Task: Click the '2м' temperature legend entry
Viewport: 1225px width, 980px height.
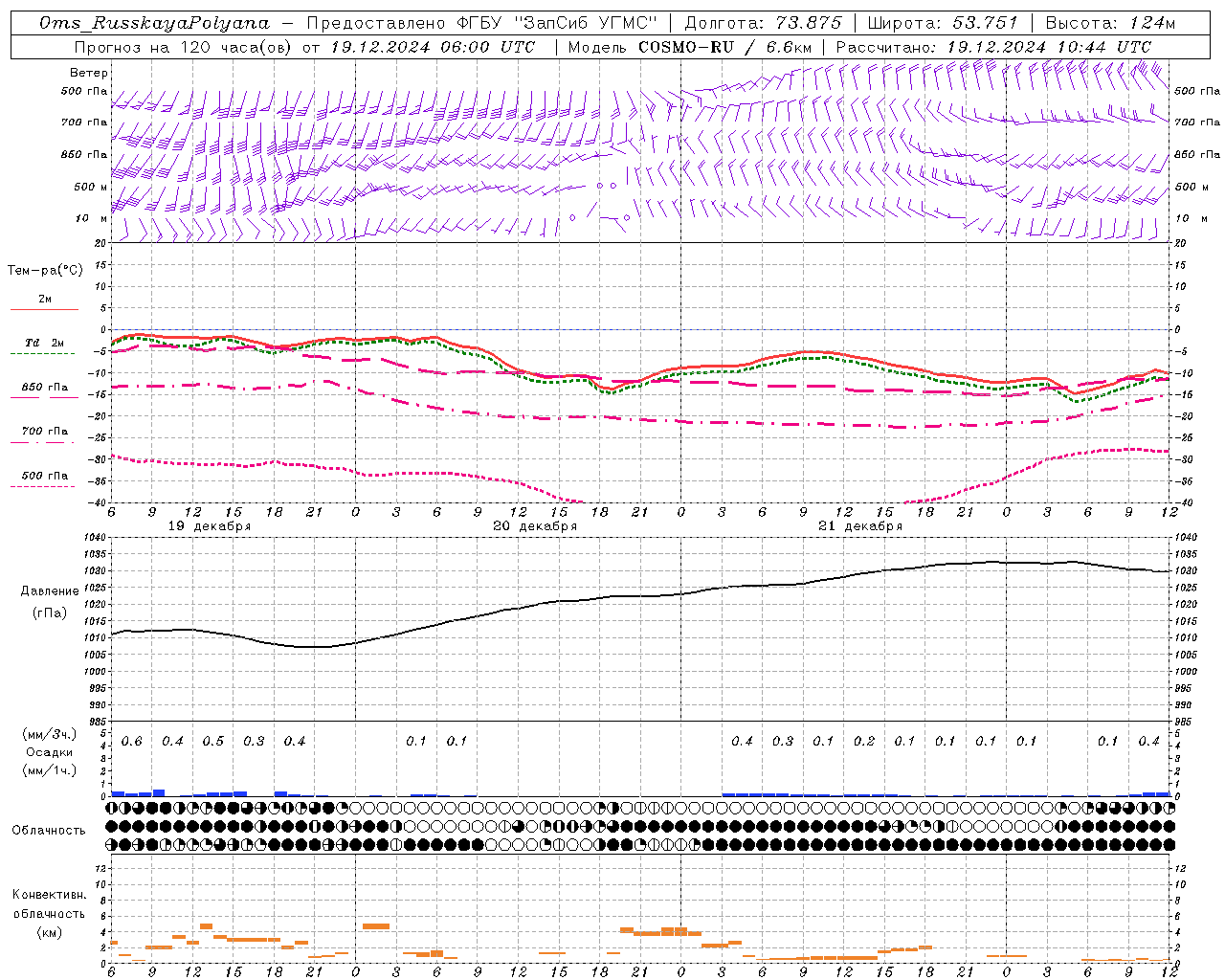Action: pyautogui.click(x=45, y=300)
